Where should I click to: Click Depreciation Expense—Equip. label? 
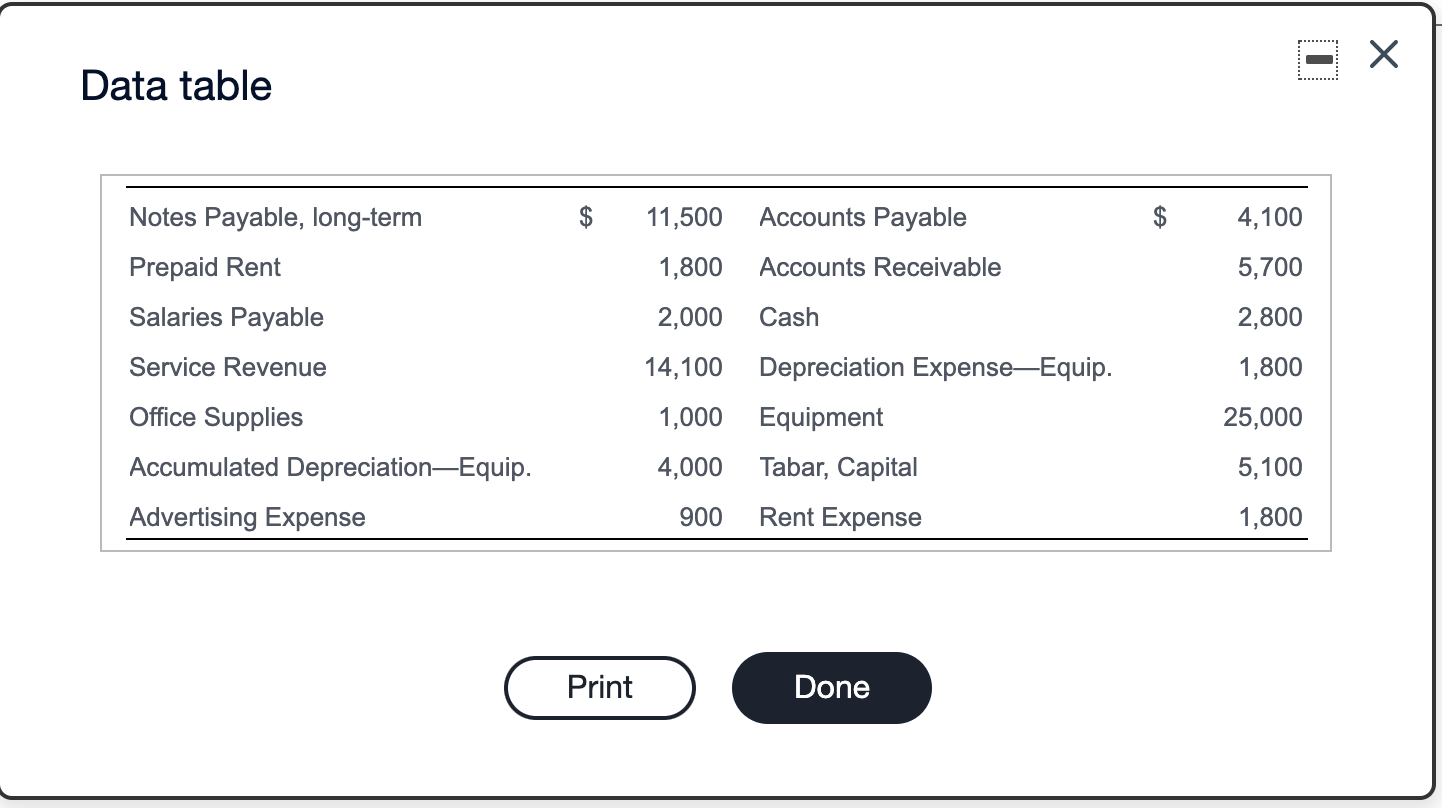pos(936,367)
